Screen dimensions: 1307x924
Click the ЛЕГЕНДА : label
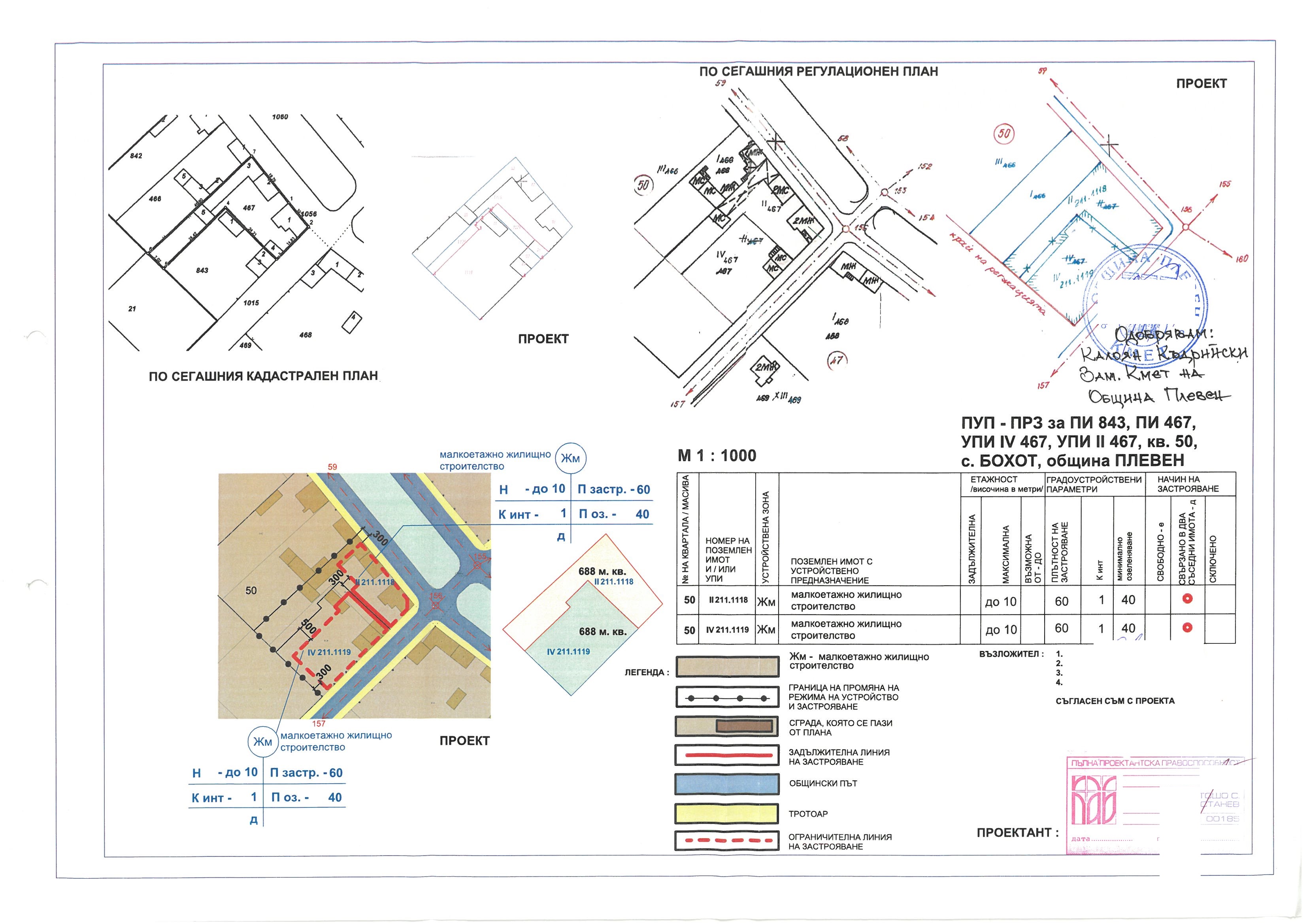(647, 672)
